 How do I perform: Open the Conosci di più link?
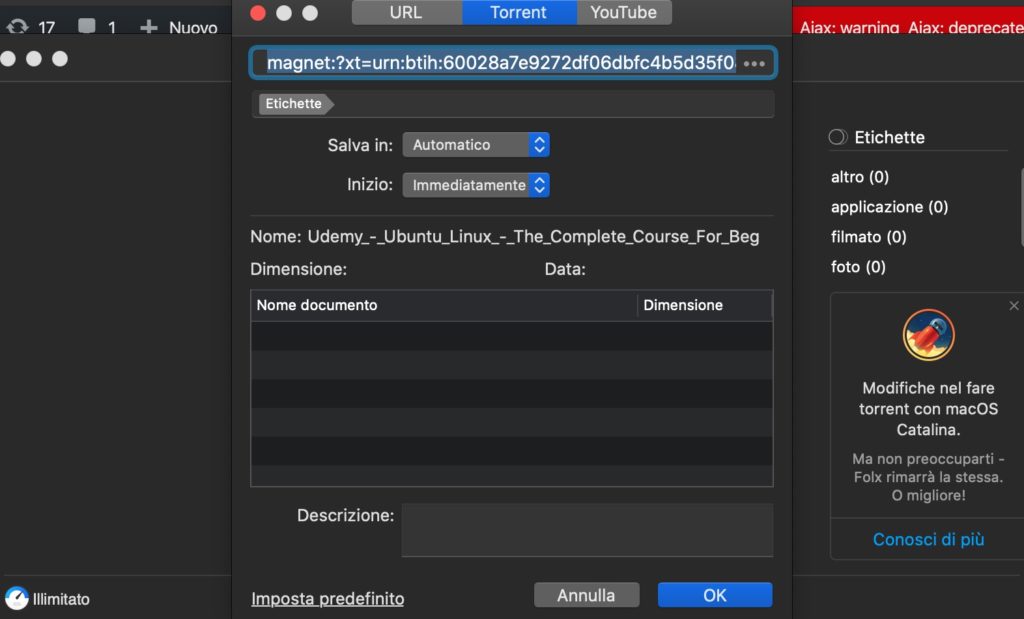(x=929, y=539)
